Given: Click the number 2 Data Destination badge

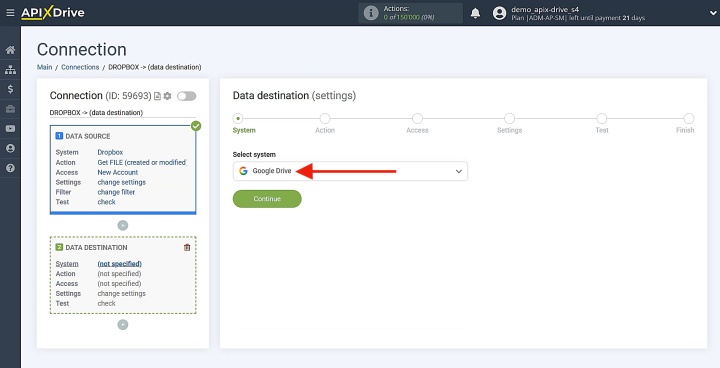Looking at the screenshot, I should [x=59, y=247].
